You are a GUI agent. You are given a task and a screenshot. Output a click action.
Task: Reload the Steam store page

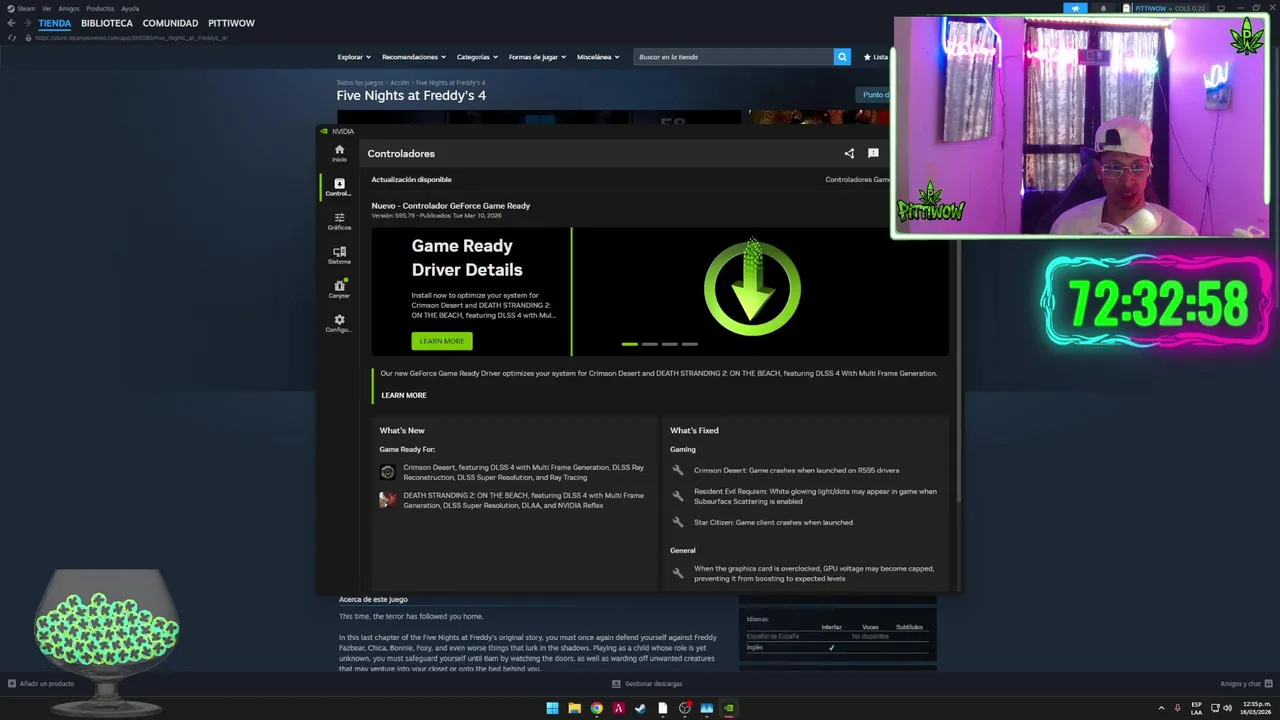[12, 38]
